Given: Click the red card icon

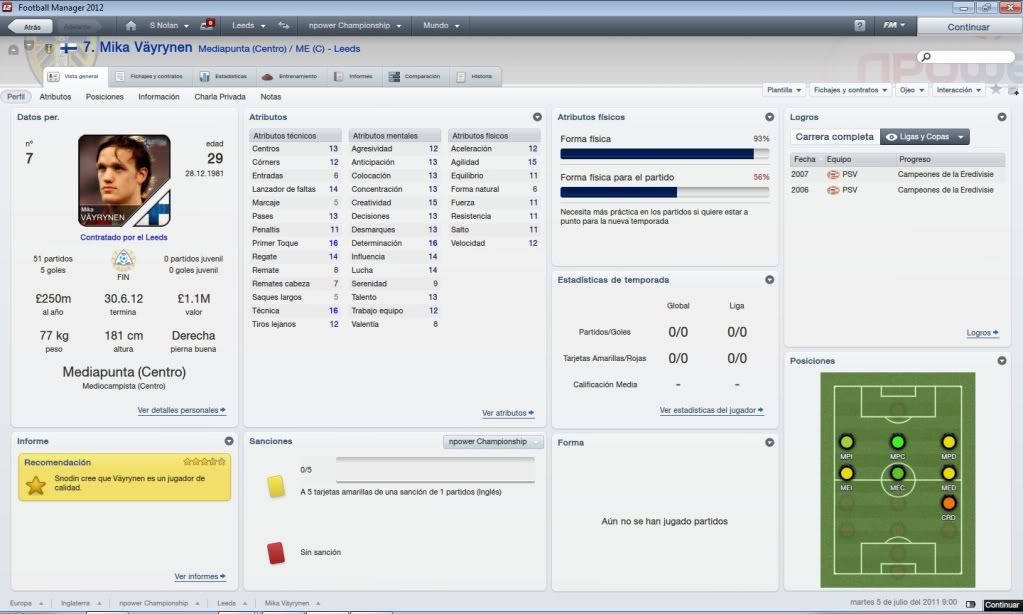Looking at the screenshot, I should [x=276, y=553].
